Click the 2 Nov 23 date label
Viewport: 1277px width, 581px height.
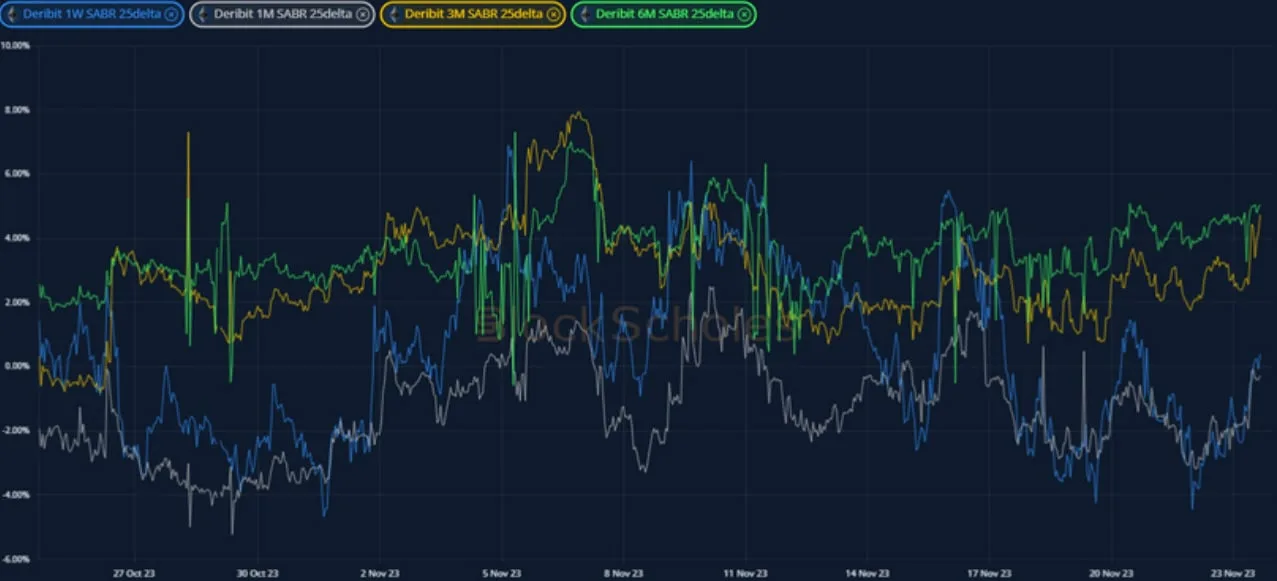pos(378,573)
